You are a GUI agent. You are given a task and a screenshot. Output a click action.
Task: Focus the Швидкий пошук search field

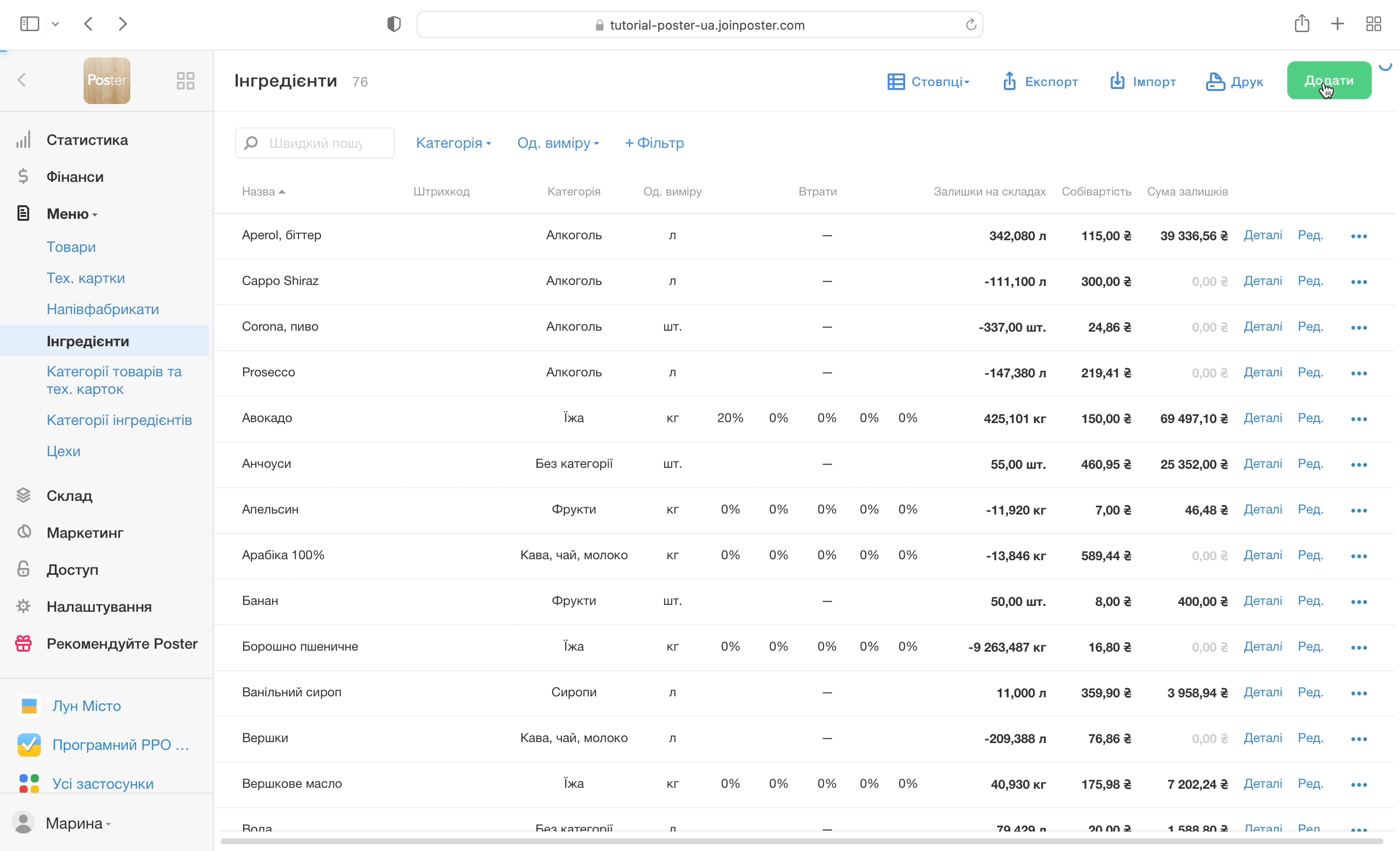[x=315, y=142]
